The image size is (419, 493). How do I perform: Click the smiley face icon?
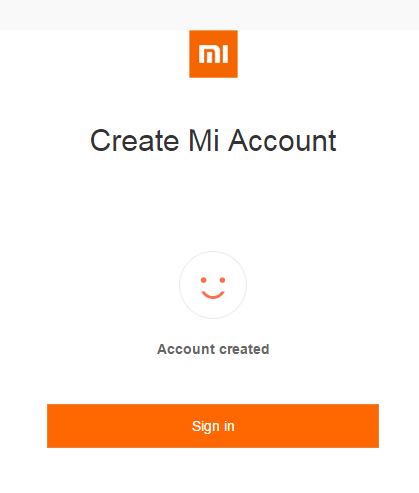(x=213, y=285)
